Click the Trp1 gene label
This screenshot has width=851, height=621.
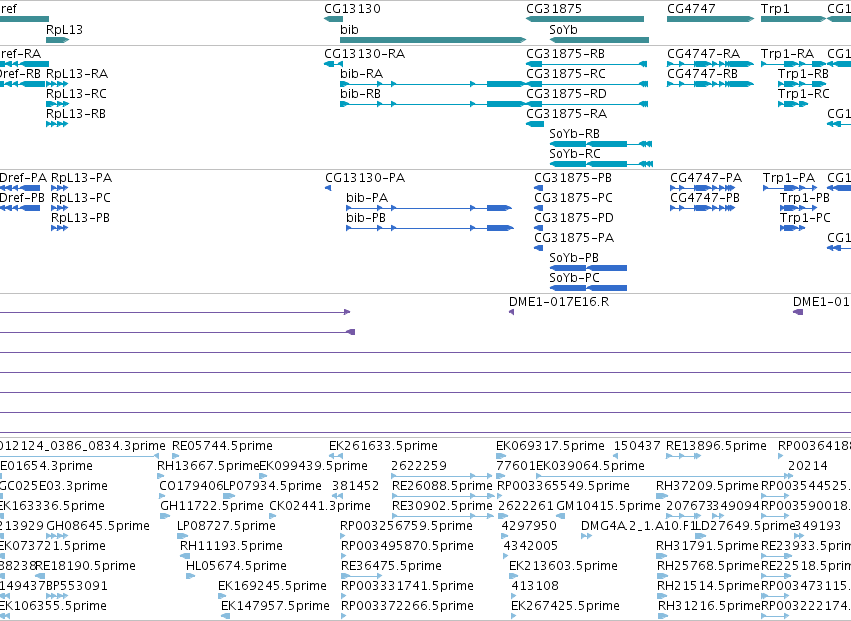click(776, 9)
